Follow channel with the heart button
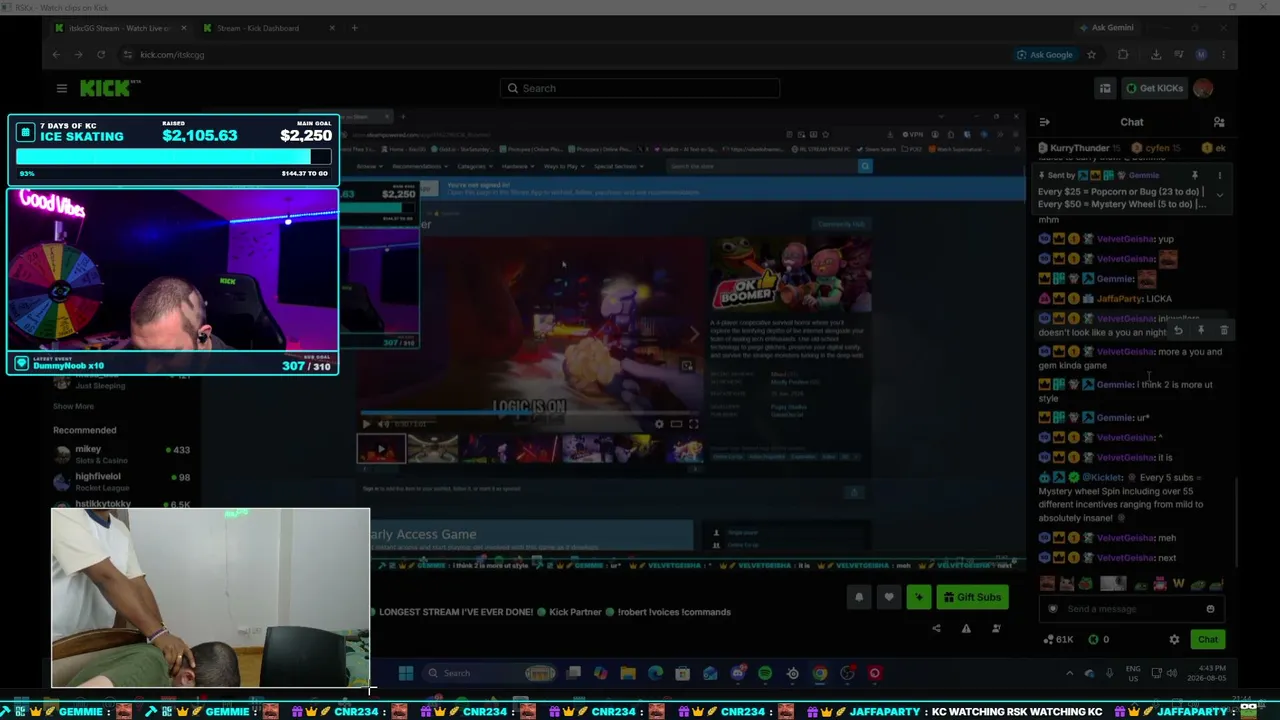 pyautogui.click(x=889, y=597)
